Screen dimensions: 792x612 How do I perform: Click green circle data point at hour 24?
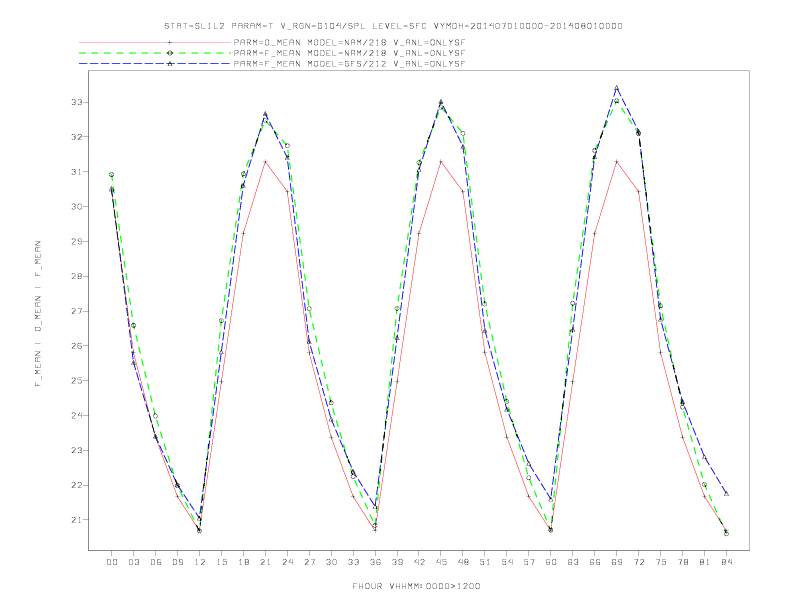click(x=287, y=146)
